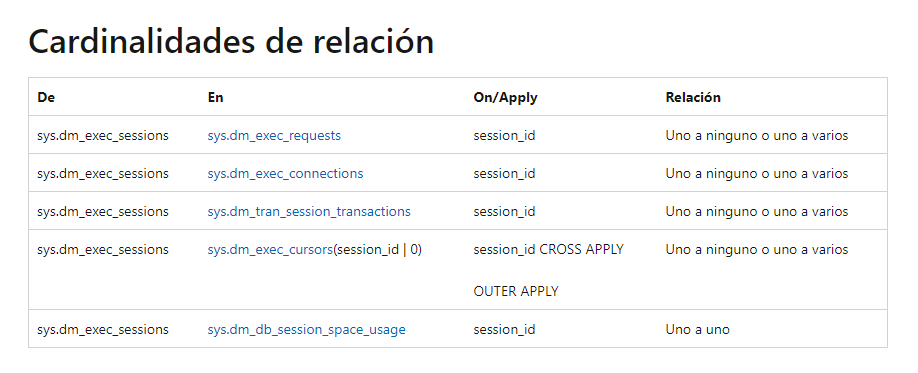
Task: Open the sys.dm_exec_connections link
Action: pyautogui.click(x=285, y=174)
